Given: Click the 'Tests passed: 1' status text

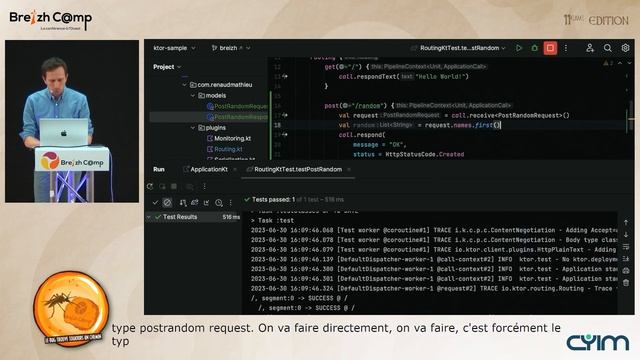Looking at the screenshot, I should point(273,200).
